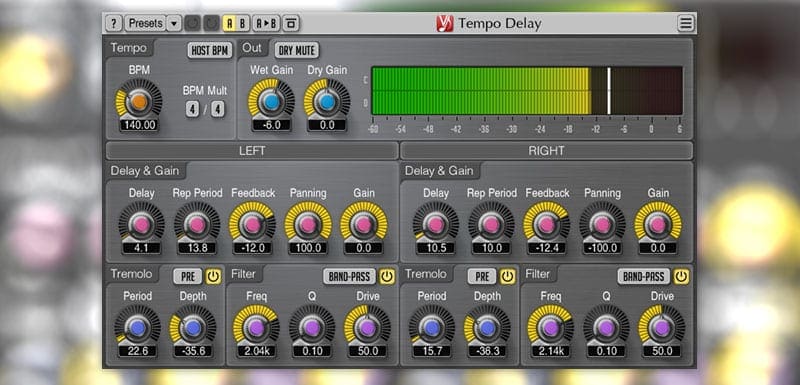Viewport: 800px width, 385px height.
Task: Expand the Presets dropdown arrow
Action: point(174,23)
